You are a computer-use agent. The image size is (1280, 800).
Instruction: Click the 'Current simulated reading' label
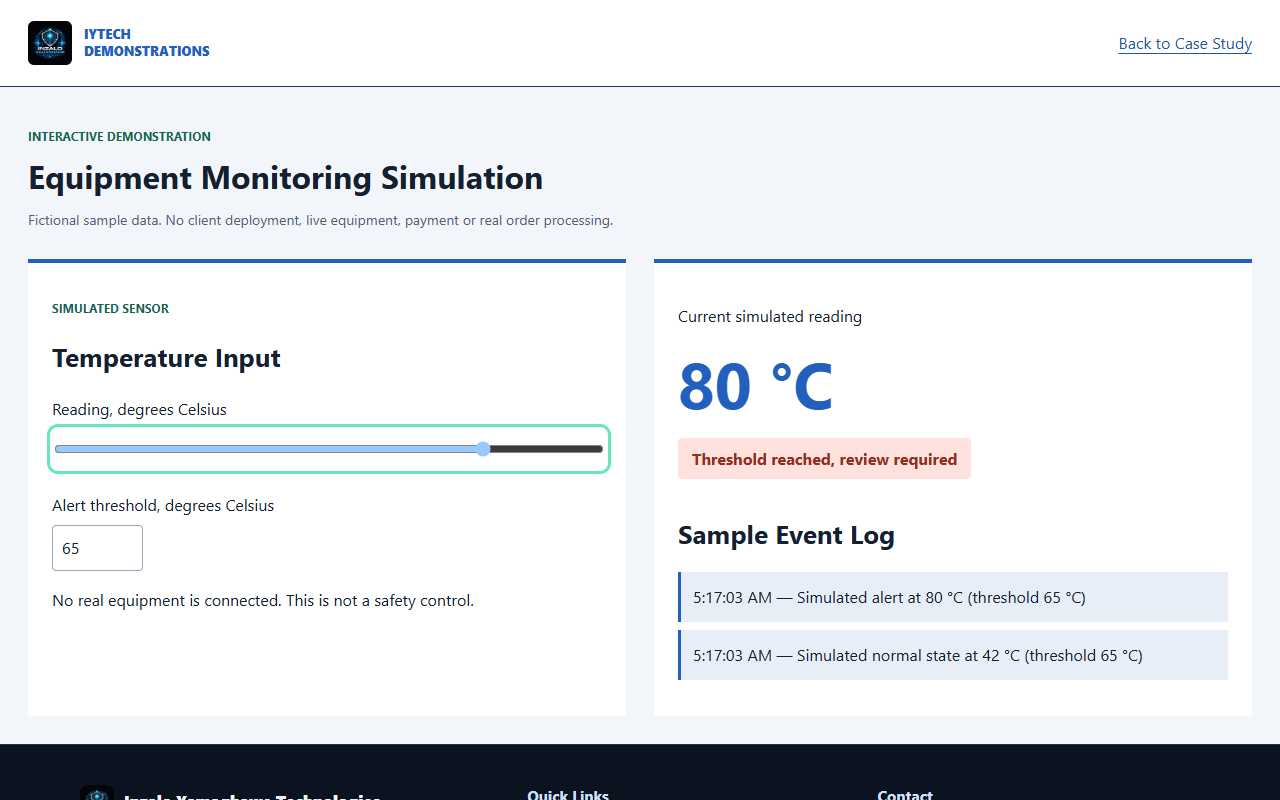[x=770, y=317]
